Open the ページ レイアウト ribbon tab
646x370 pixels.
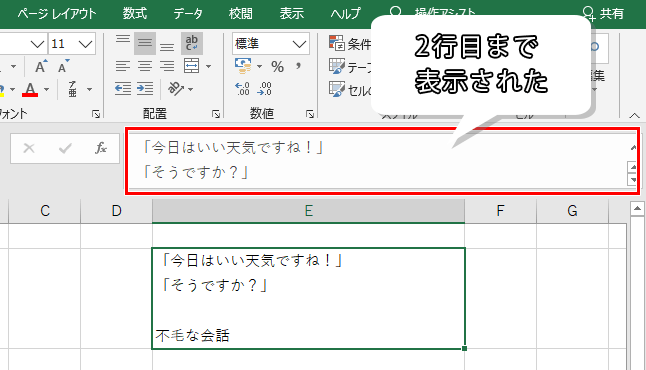tap(57, 14)
